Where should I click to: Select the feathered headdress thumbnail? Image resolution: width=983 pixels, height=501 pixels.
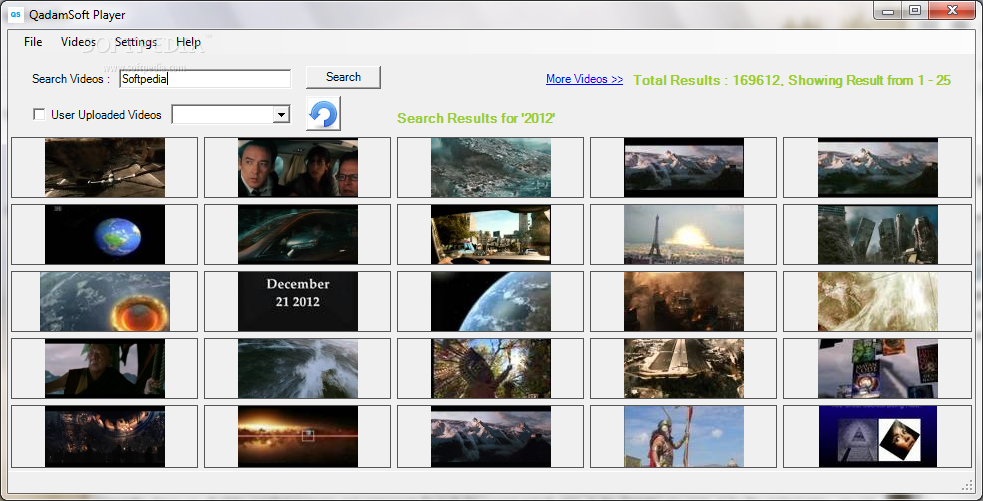[x=491, y=369]
